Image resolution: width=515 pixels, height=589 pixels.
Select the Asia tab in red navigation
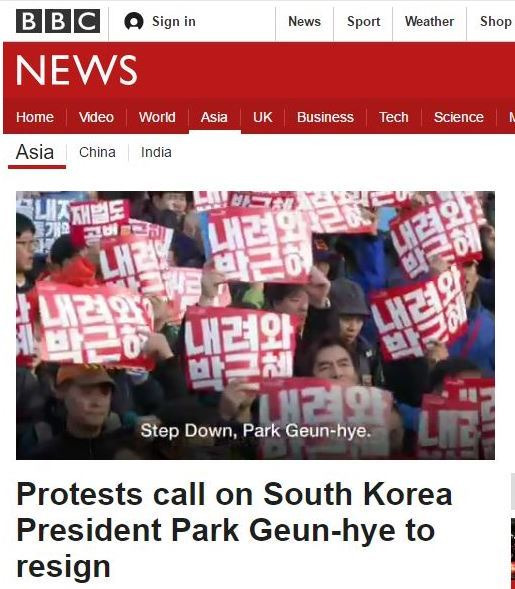[214, 117]
